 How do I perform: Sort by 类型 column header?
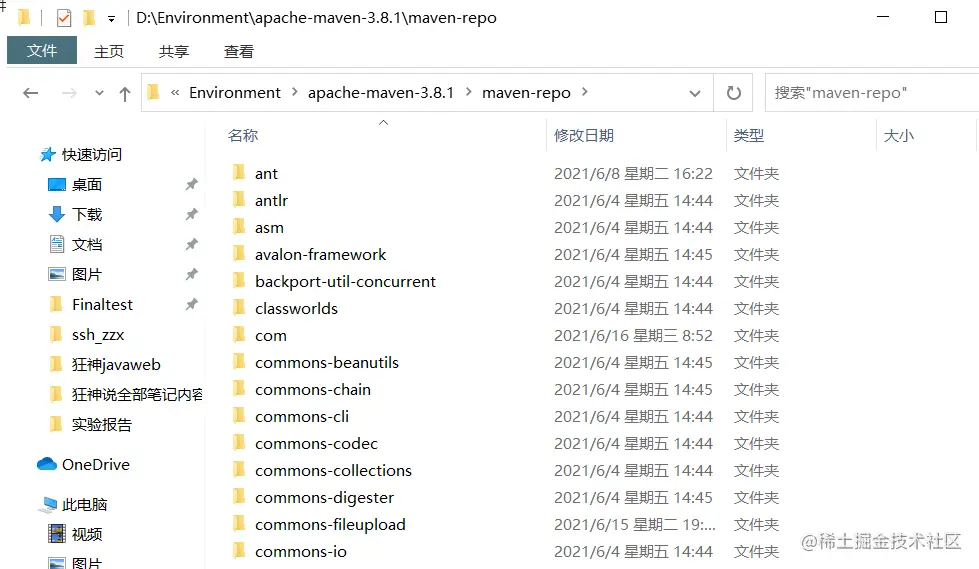coord(749,136)
